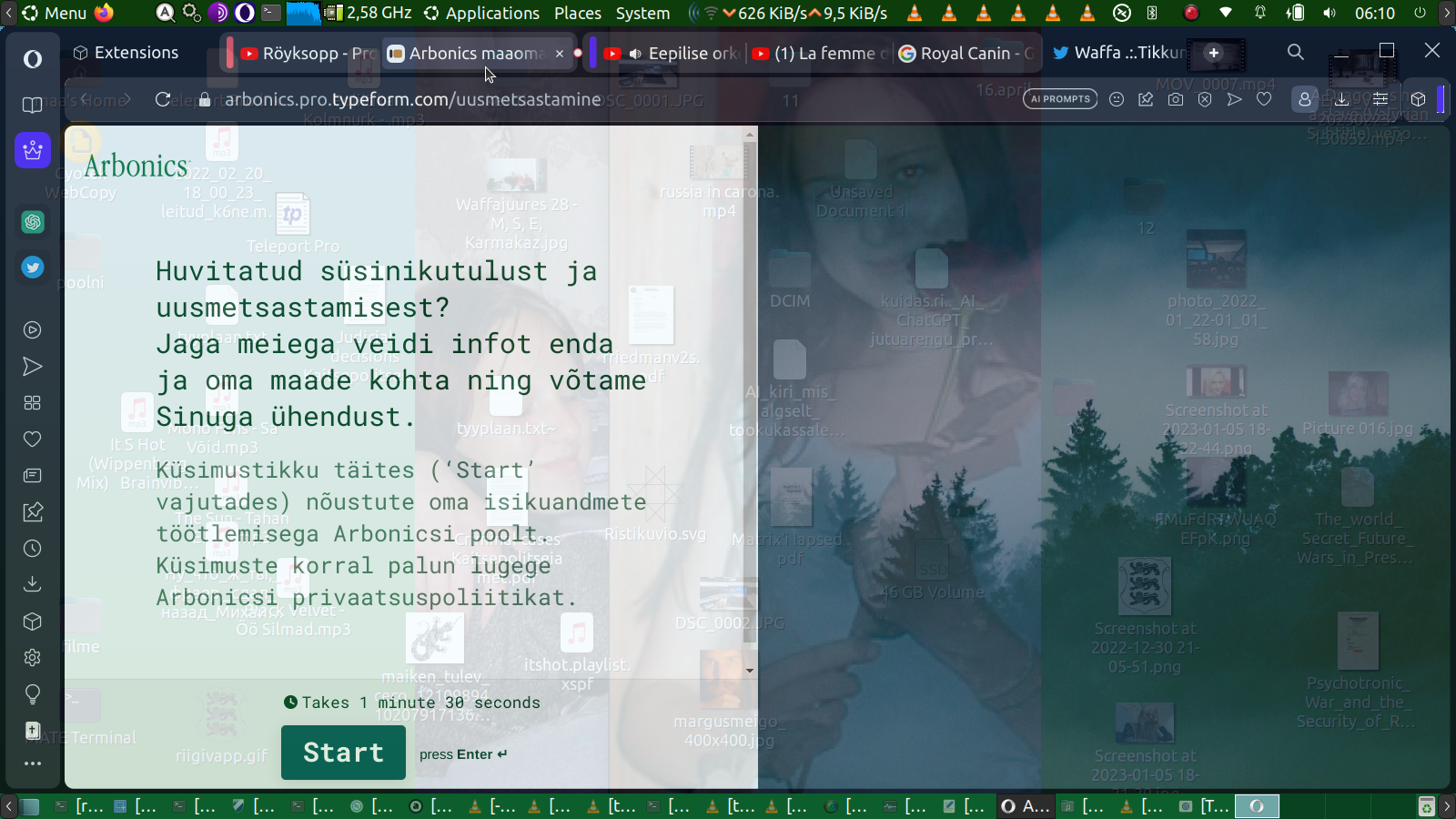
Task: Search open tabs with the magnifier icon
Action: click(x=1296, y=52)
